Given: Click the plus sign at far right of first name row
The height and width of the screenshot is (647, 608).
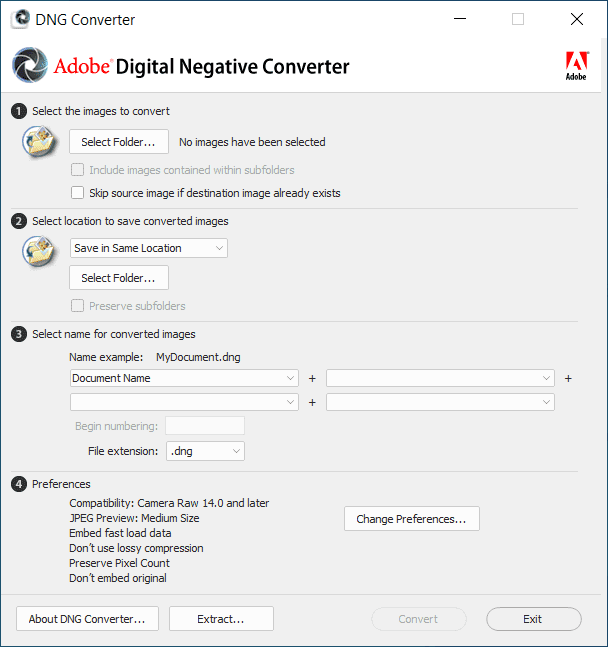Looking at the screenshot, I should coord(568,378).
